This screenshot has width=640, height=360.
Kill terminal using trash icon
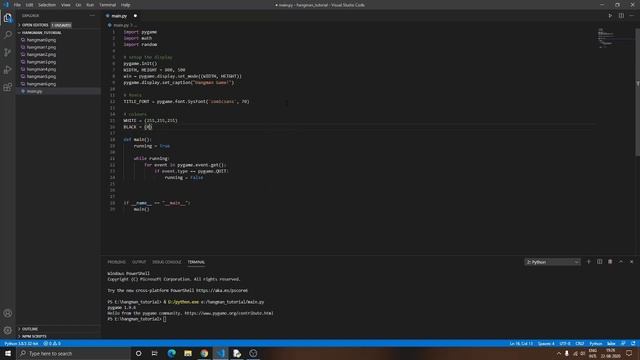click(610, 262)
